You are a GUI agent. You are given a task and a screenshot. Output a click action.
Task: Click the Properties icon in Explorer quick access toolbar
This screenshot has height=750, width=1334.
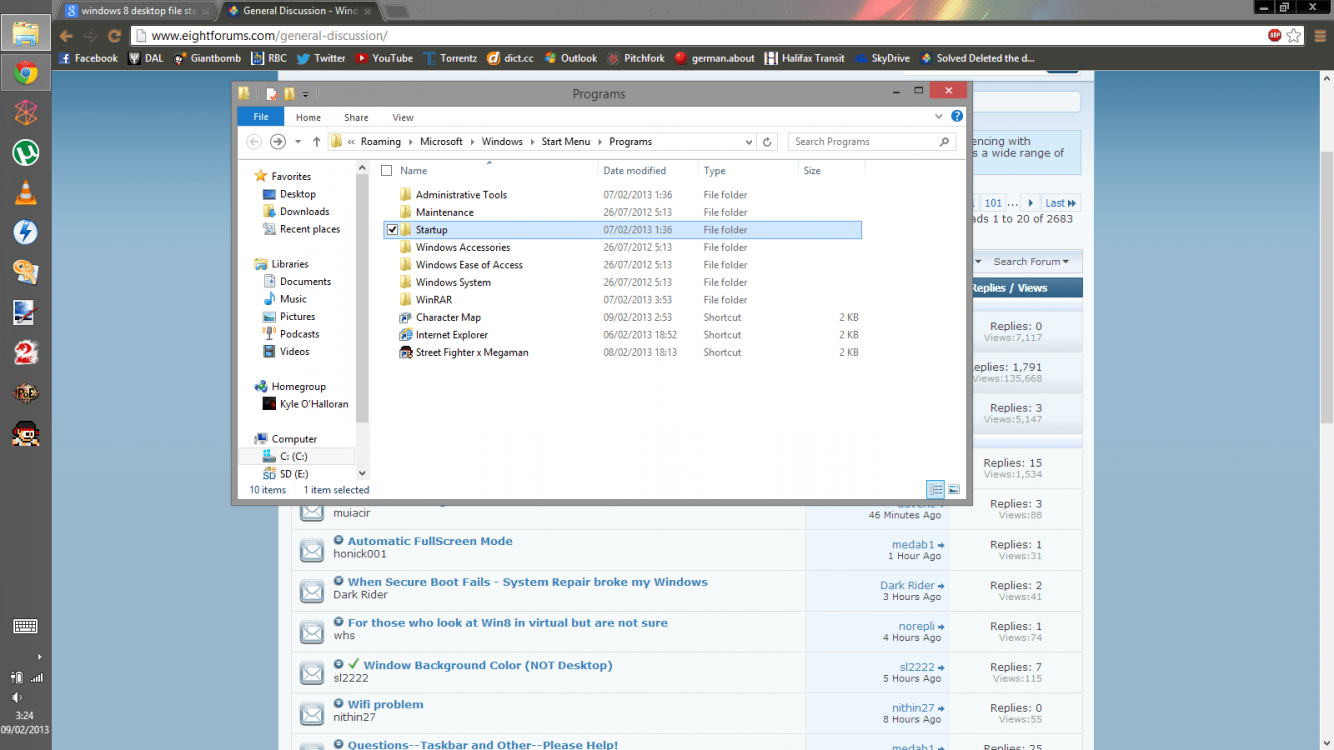coord(271,94)
